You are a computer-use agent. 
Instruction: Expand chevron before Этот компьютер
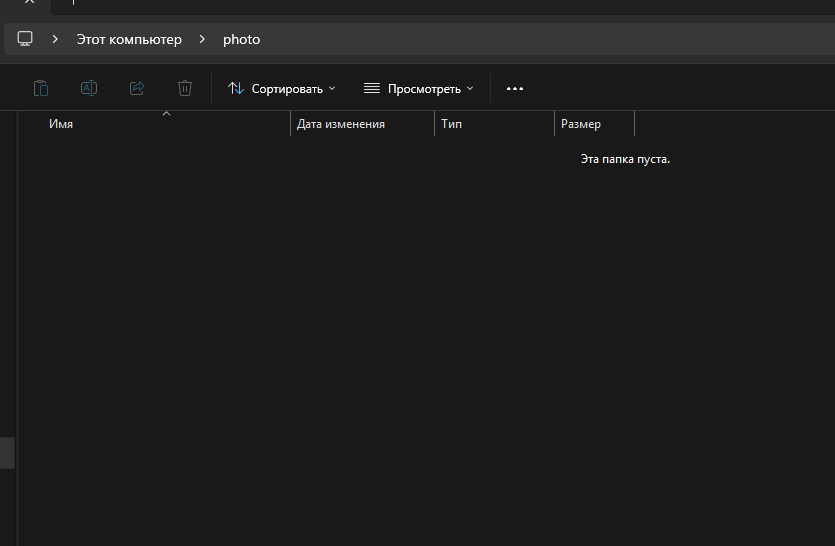[x=55, y=39]
